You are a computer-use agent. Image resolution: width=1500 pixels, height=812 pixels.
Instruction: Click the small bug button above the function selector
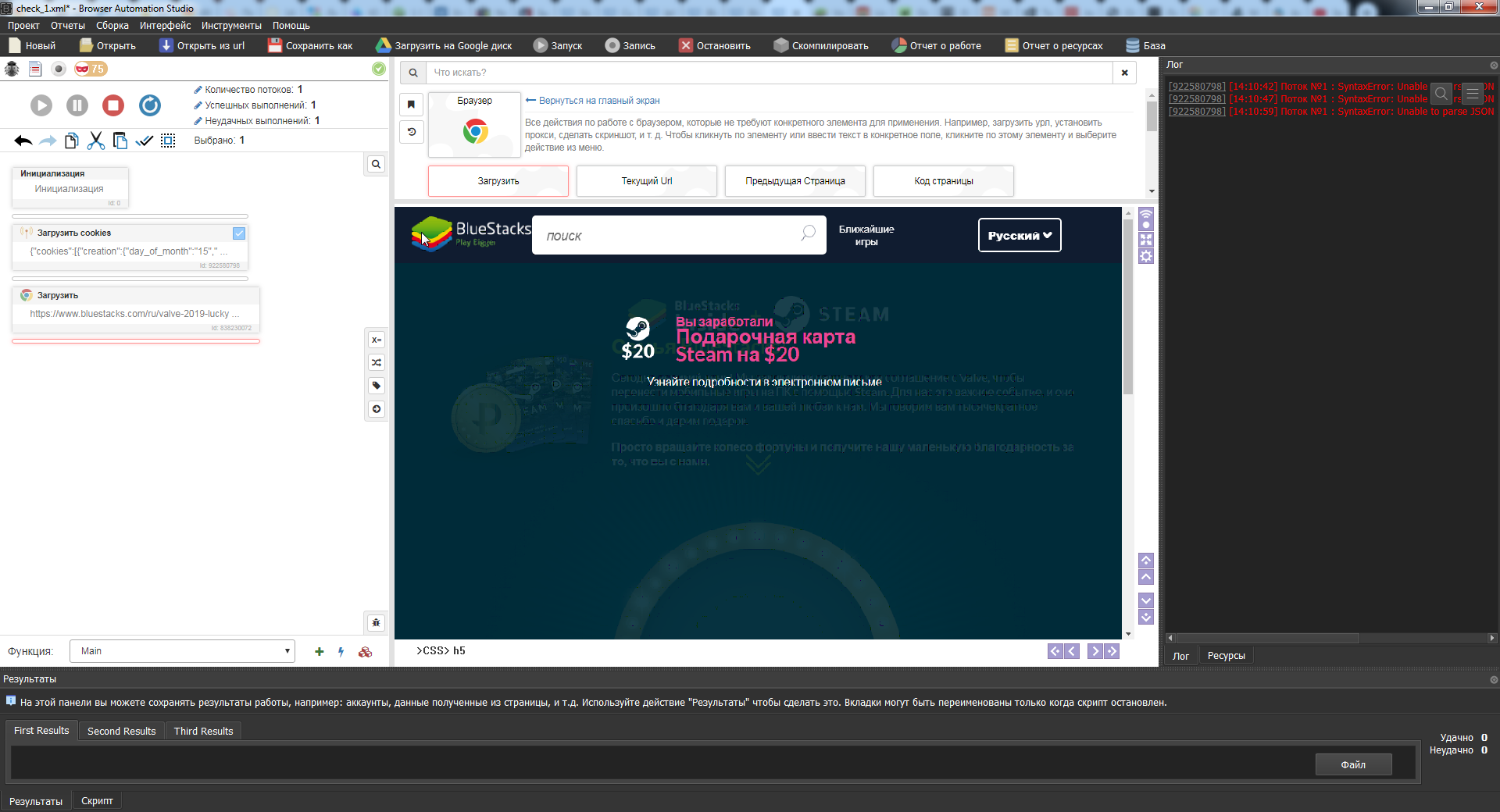click(377, 622)
